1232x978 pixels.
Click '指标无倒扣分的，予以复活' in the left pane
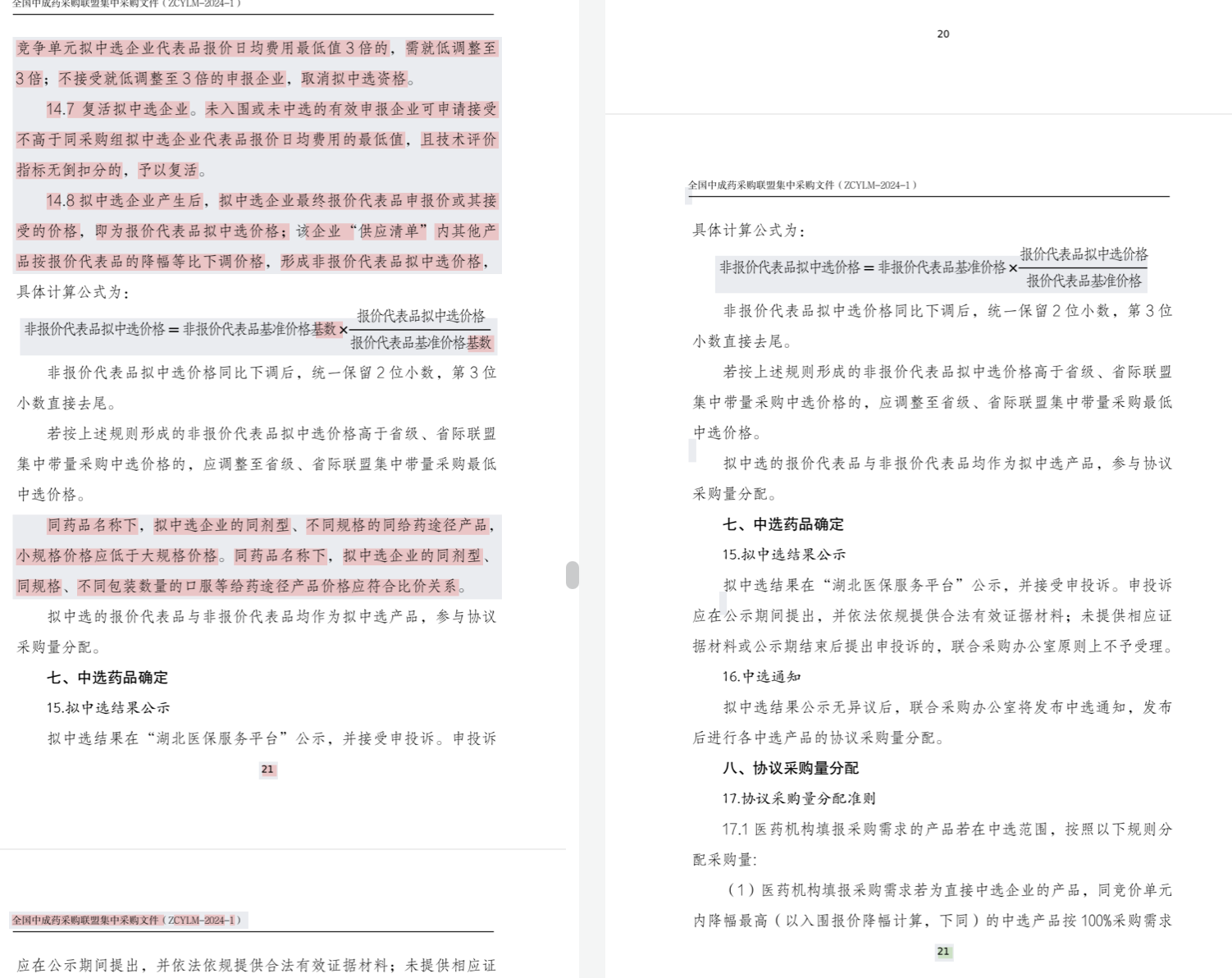click(x=112, y=171)
